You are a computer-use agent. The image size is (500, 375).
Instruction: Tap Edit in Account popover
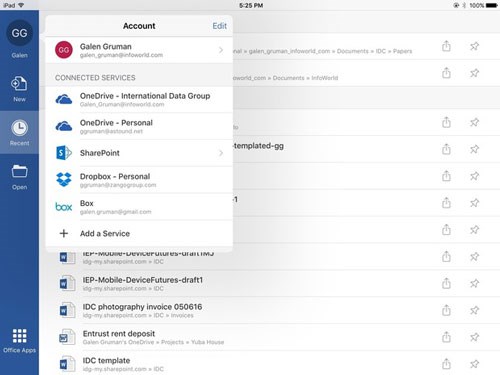click(220, 26)
